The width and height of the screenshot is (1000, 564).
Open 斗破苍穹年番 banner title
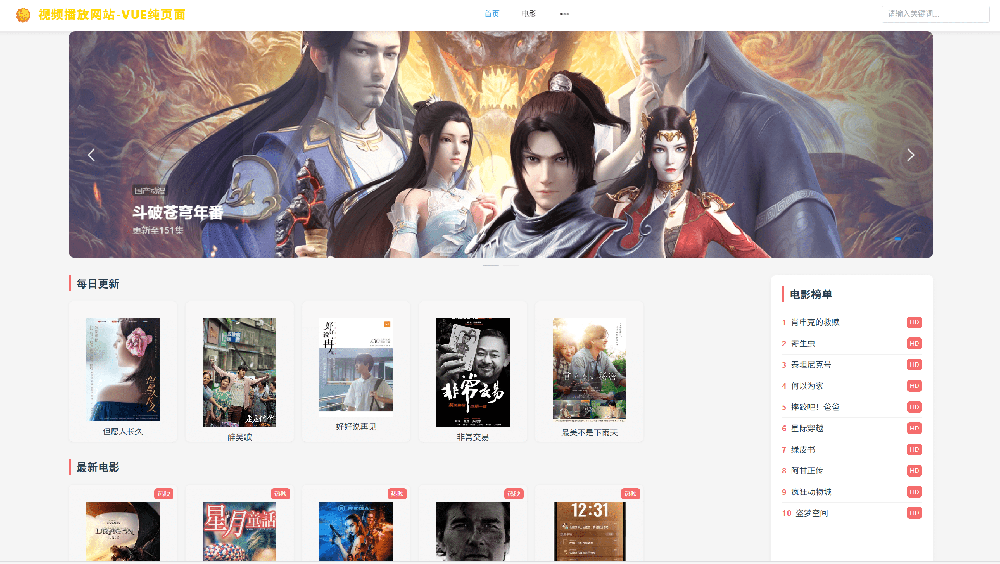(x=178, y=212)
